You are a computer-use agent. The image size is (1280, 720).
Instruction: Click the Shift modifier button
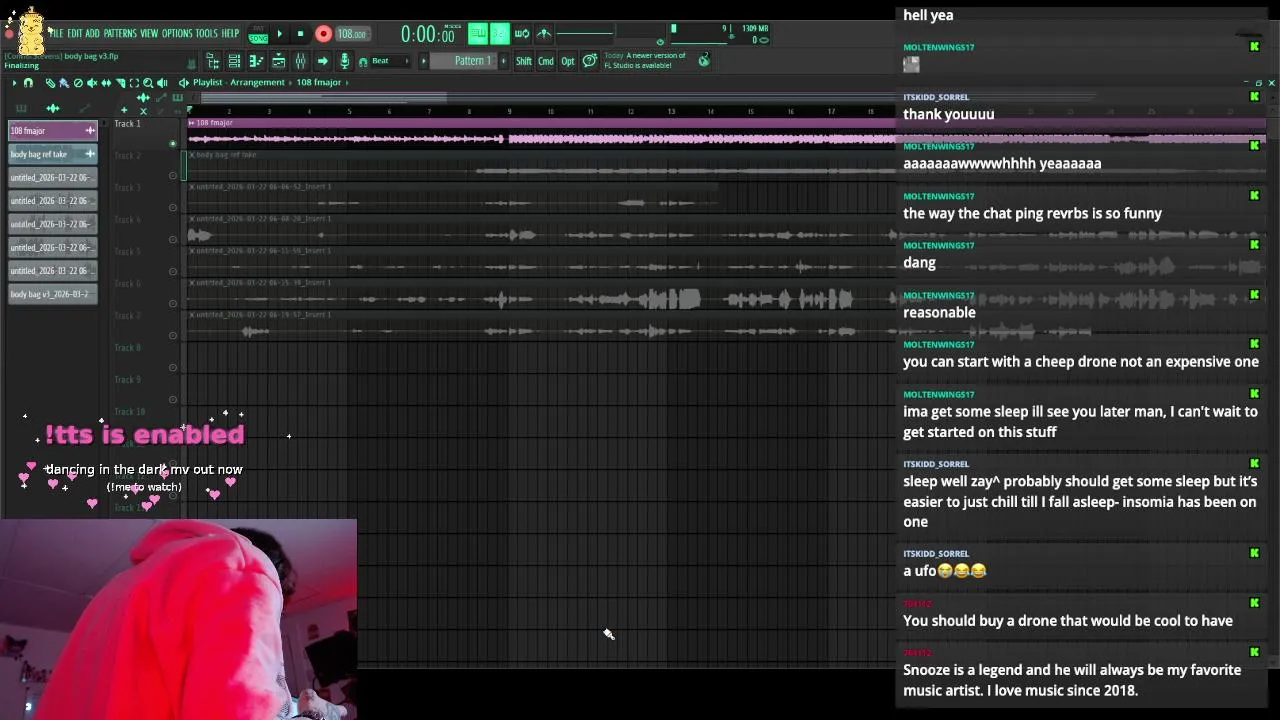pos(524,61)
